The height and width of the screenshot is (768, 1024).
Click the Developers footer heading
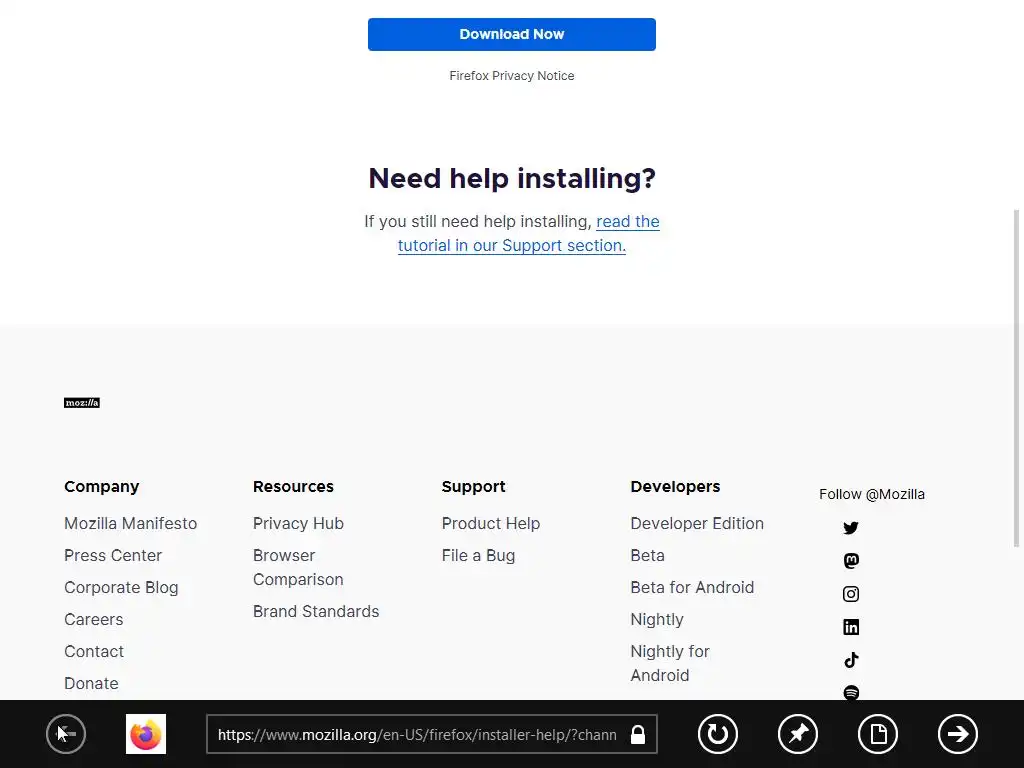675,487
